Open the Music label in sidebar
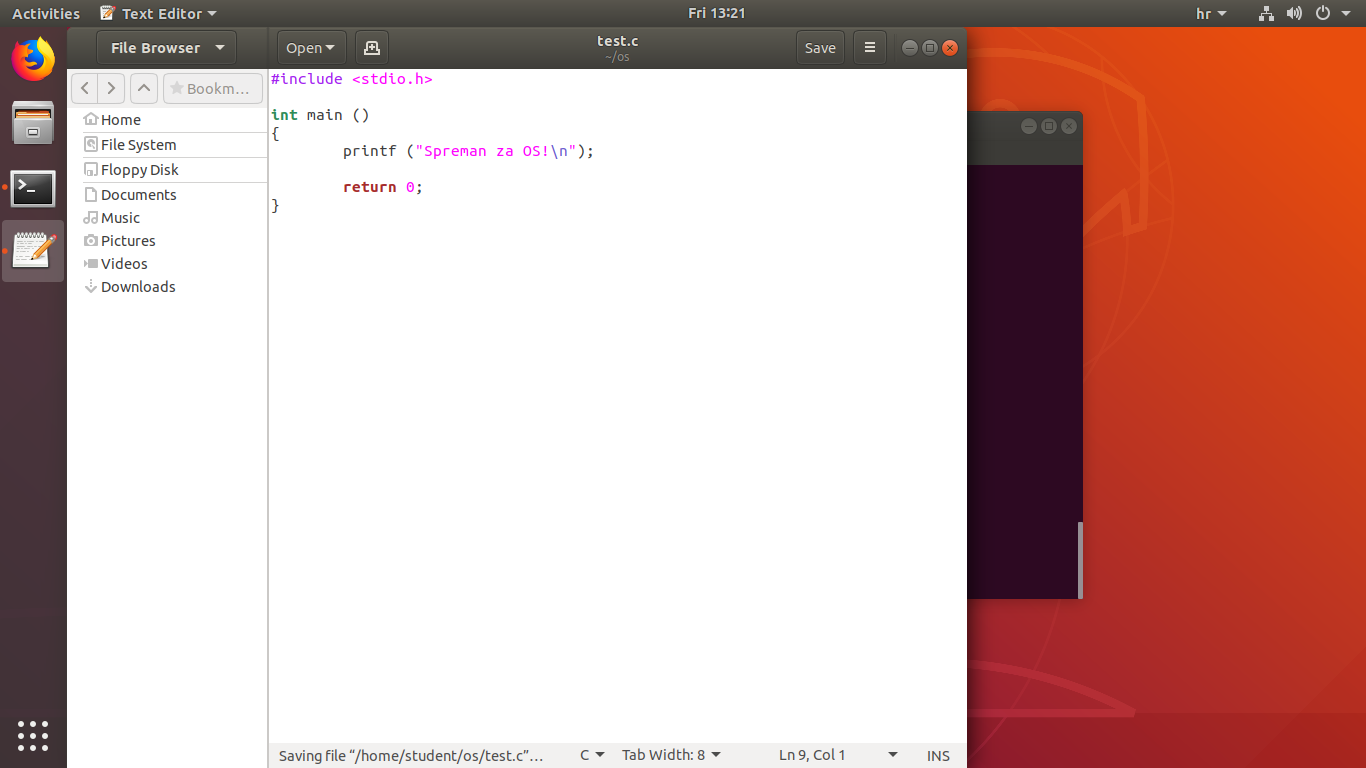 120,217
